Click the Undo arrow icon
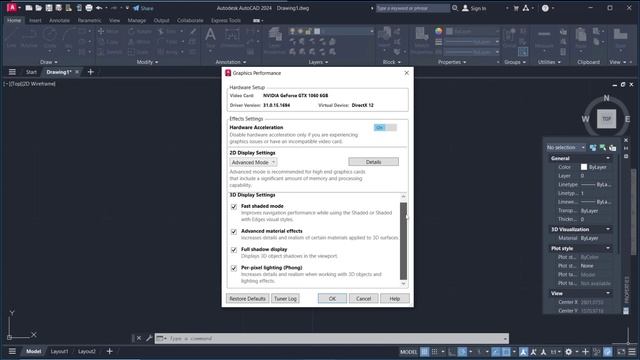Image resolution: width=640 pixels, height=360 pixels. point(99,8)
